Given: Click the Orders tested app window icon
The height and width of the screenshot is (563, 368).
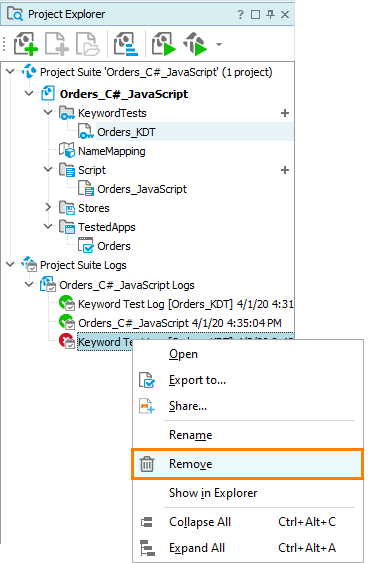Looking at the screenshot, I should click(x=86, y=245).
